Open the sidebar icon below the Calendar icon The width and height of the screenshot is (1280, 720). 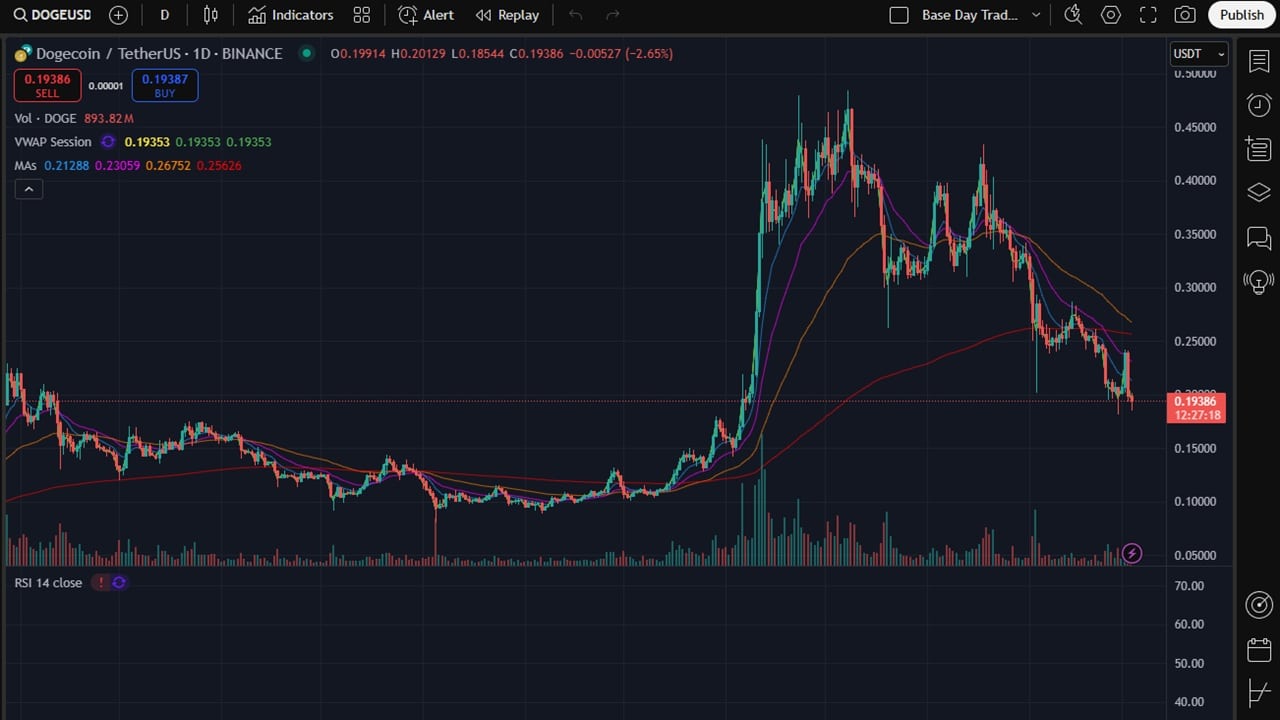click(x=1259, y=692)
